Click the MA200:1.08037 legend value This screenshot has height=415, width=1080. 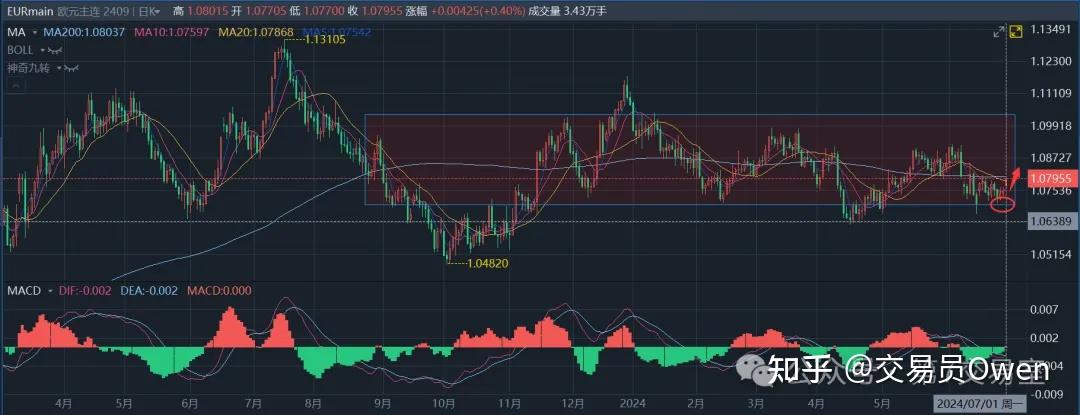coord(85,32)
